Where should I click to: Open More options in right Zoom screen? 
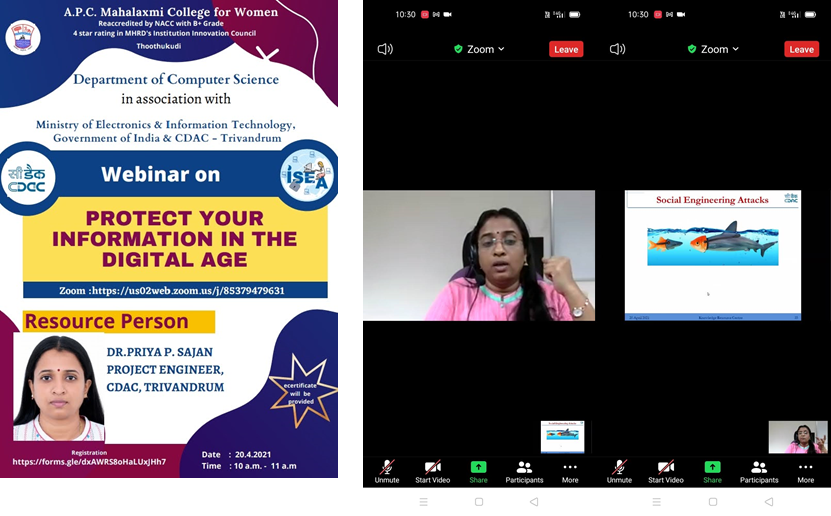tap(806, 471)
